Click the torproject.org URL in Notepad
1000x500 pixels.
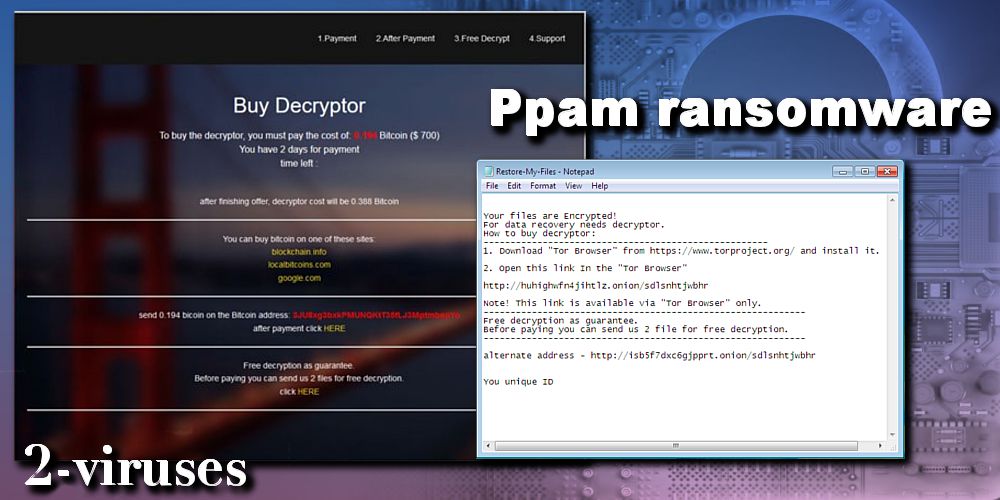click(723, 251)
